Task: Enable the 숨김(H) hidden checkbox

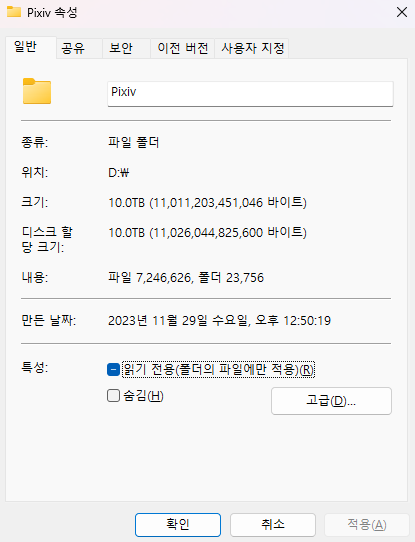Action: [113, 396]
